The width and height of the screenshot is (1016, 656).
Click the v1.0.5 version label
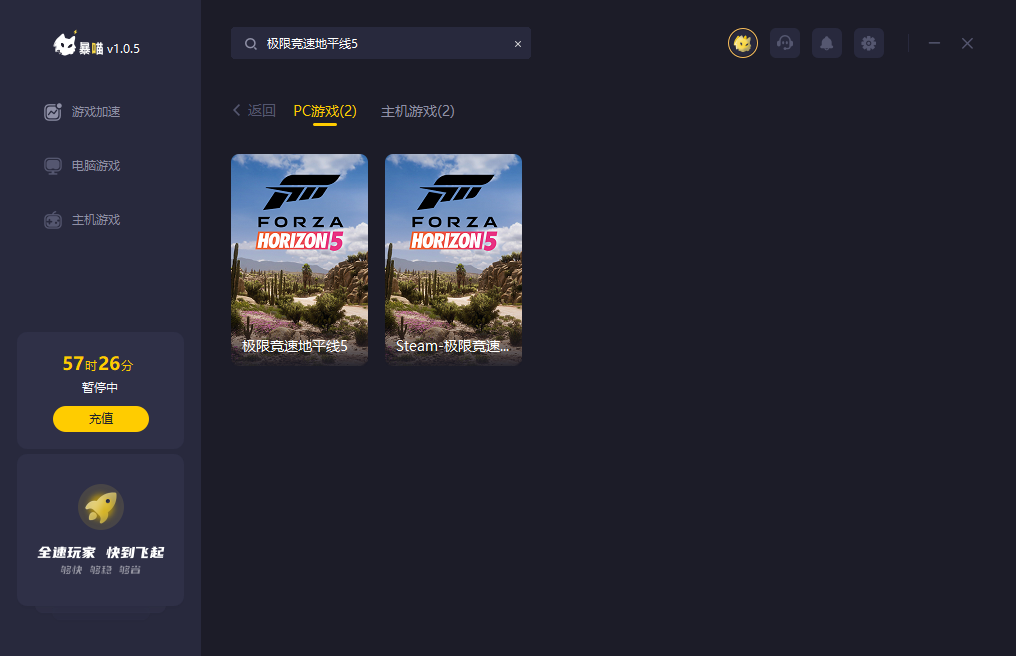[123, 49]
